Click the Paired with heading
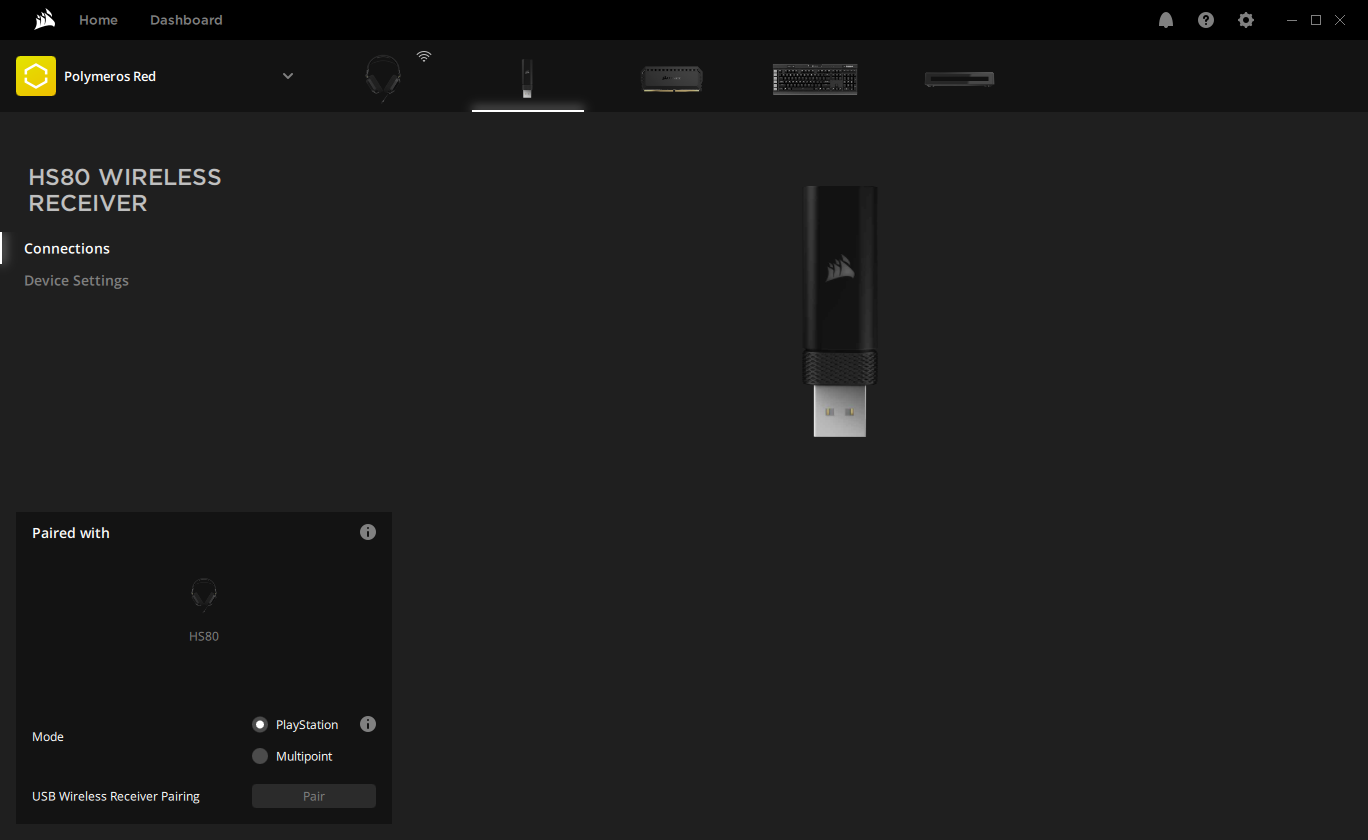This screenshot has width=1368, height=840. (x=71, y=533)
